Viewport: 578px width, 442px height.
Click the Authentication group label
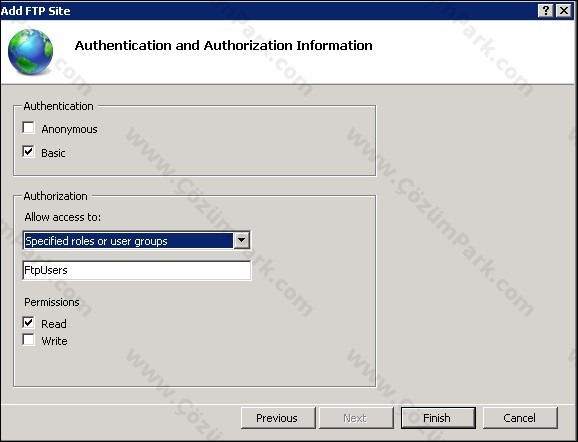click(58, 106)
